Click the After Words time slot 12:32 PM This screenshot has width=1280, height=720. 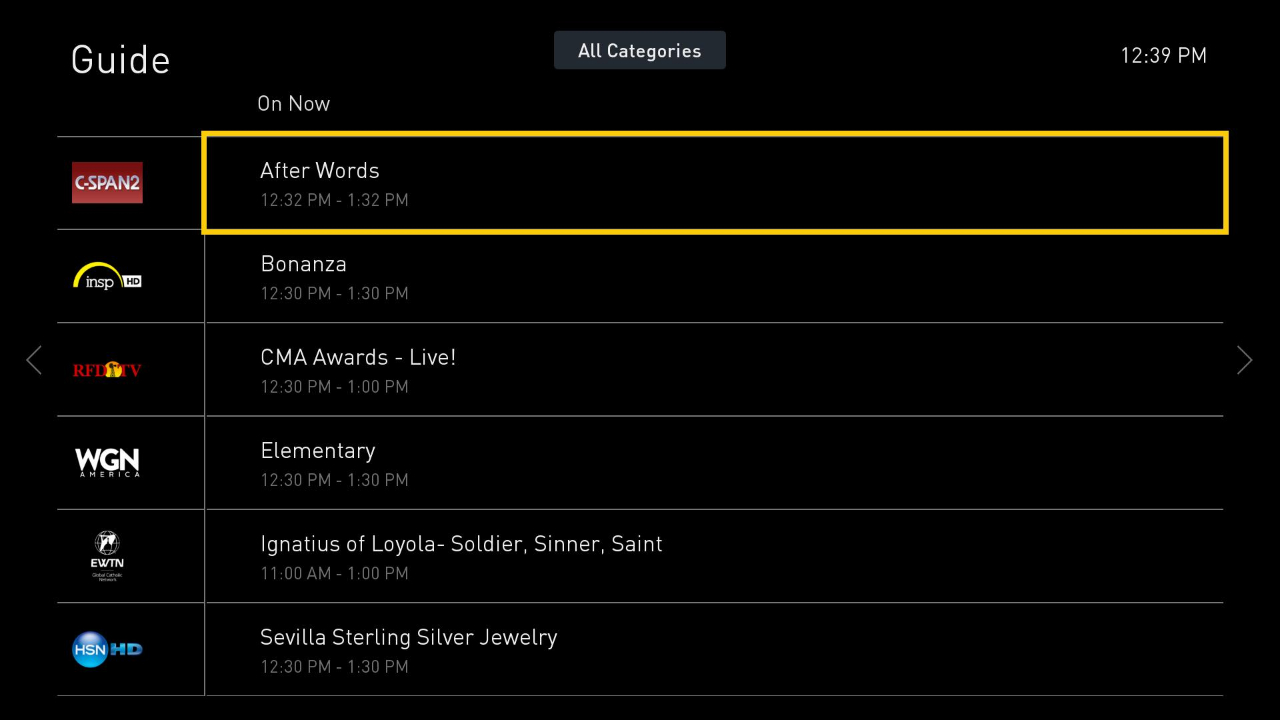(x=334, y=200)
